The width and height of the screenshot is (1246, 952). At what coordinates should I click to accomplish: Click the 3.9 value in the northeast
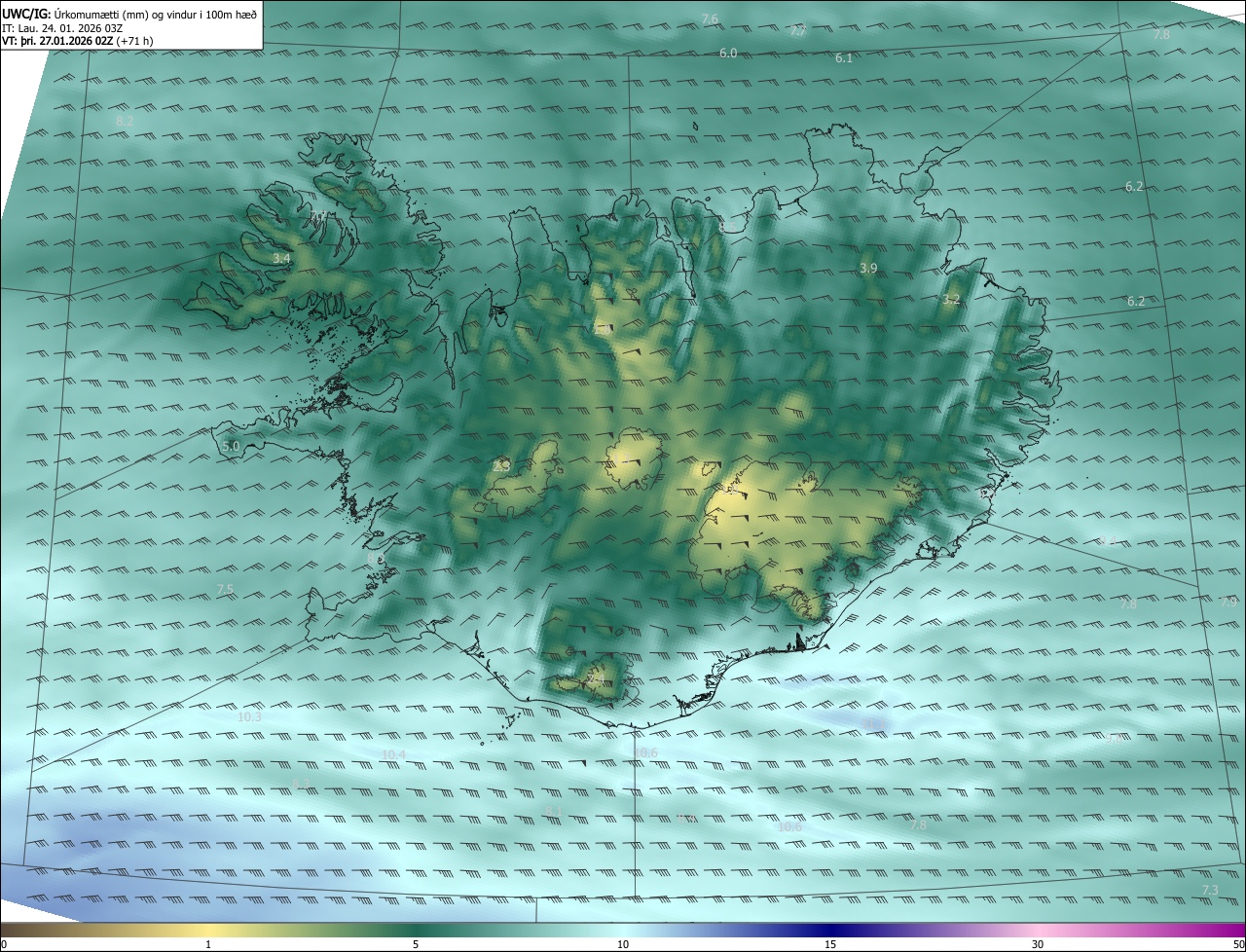(x=868, y=268)
